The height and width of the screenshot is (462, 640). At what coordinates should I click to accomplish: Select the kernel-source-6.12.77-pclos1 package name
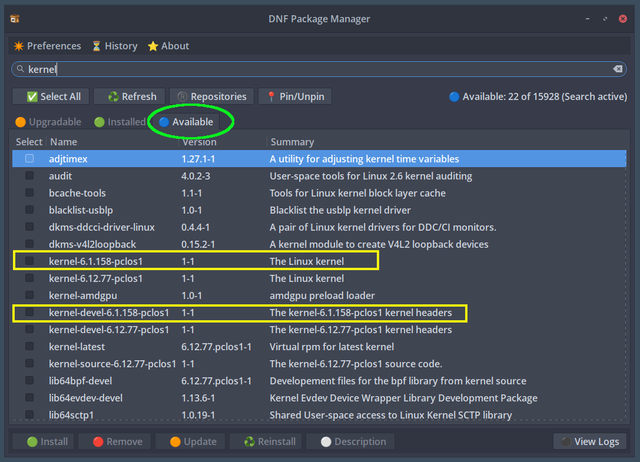point(112,364)
